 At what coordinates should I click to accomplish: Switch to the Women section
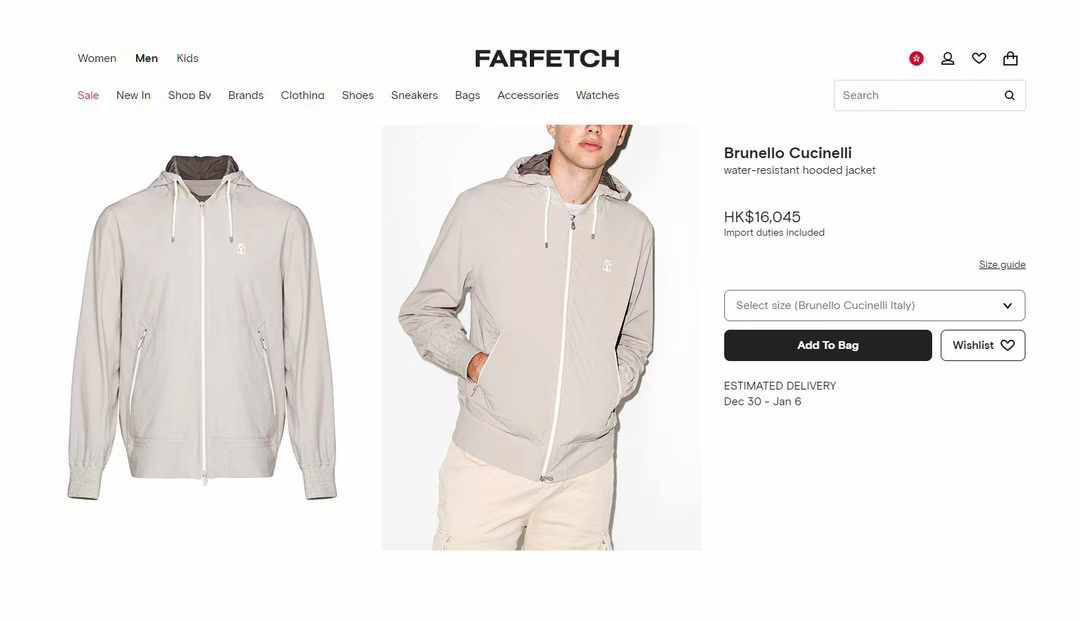click(x=97, y=59)
